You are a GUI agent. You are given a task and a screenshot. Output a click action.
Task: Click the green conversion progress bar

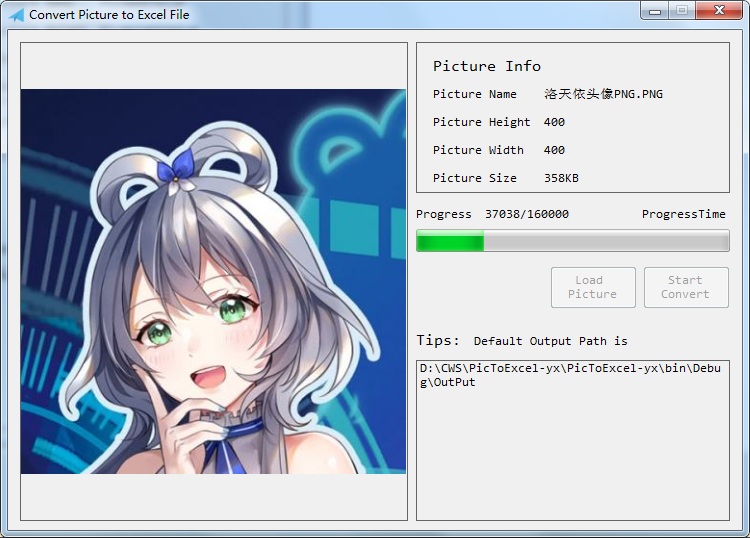pyautogui.click(x=573, y=241)
